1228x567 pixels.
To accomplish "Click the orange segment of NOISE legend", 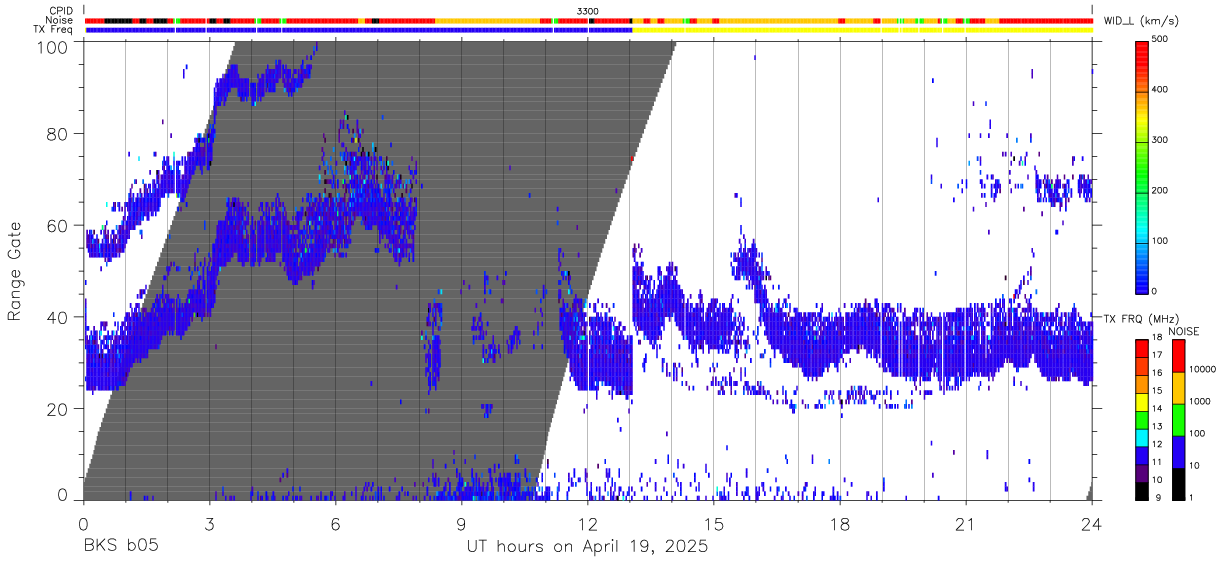I will pyautogui.click(x=1178, y=388).
